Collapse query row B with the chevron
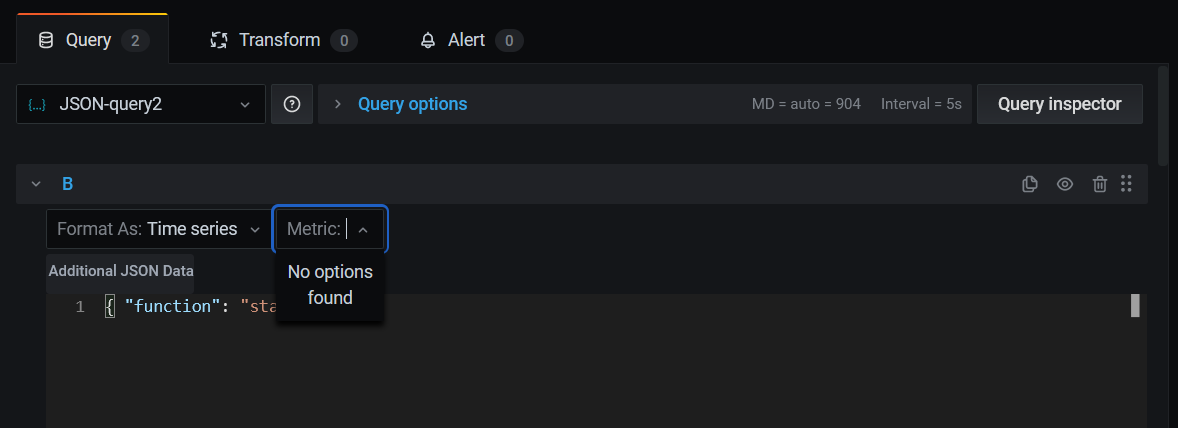 pos(36,184)
